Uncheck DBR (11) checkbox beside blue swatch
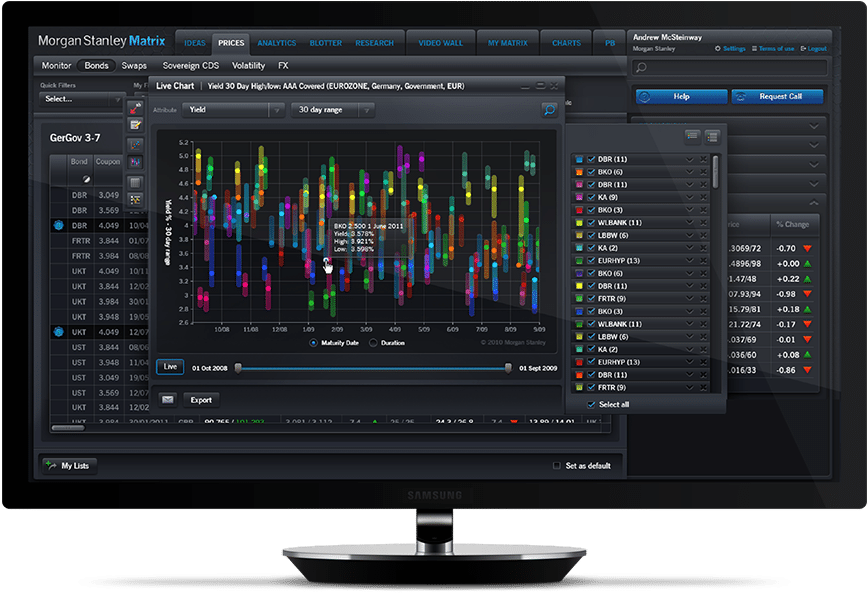868x593 pixels. 591,159
